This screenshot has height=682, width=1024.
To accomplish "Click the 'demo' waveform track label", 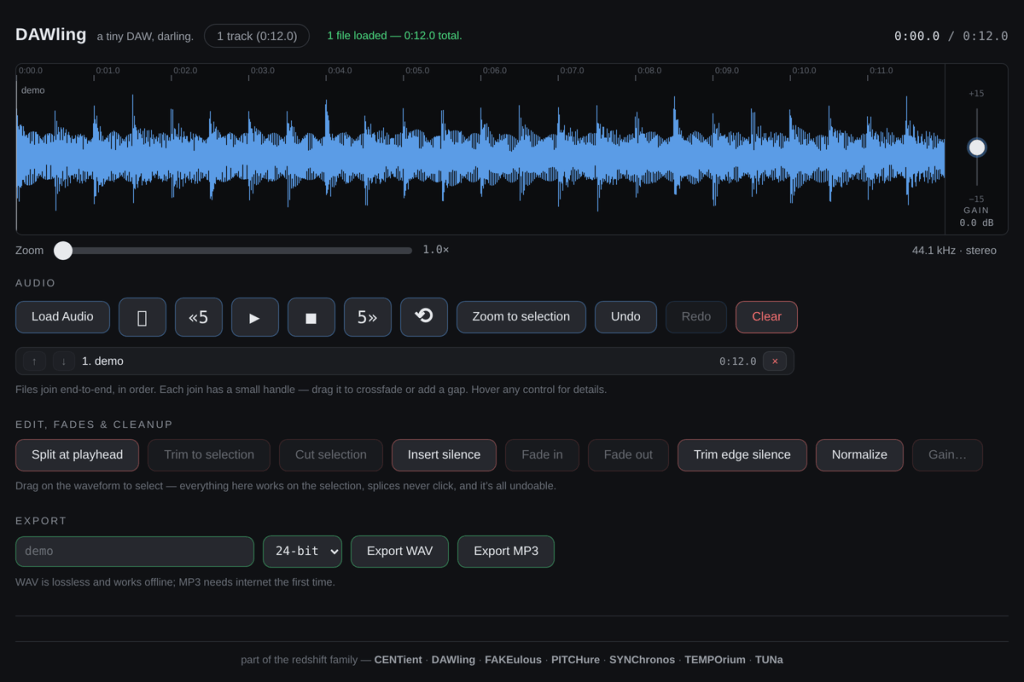I will pos(33,90).
